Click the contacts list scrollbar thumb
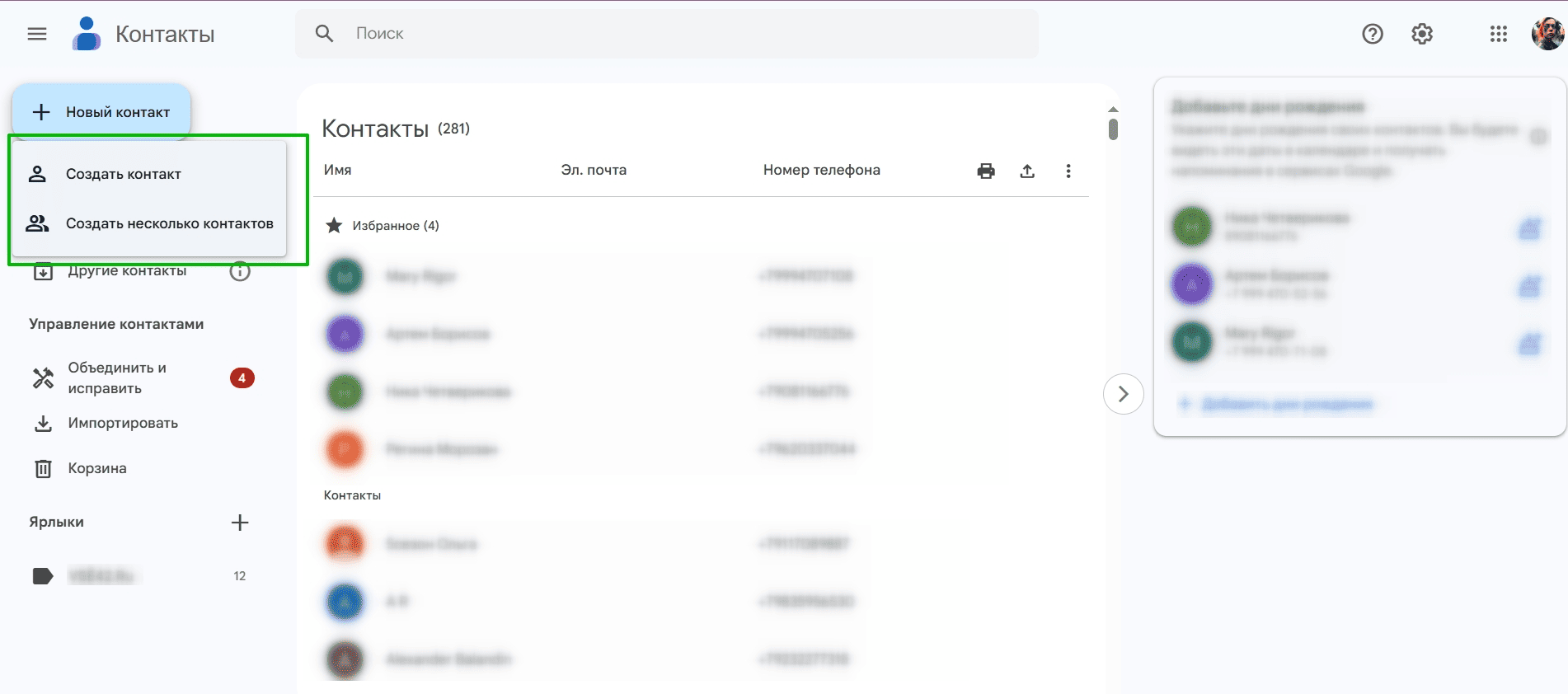1568x694 pixels. [x=1113, y=129]
